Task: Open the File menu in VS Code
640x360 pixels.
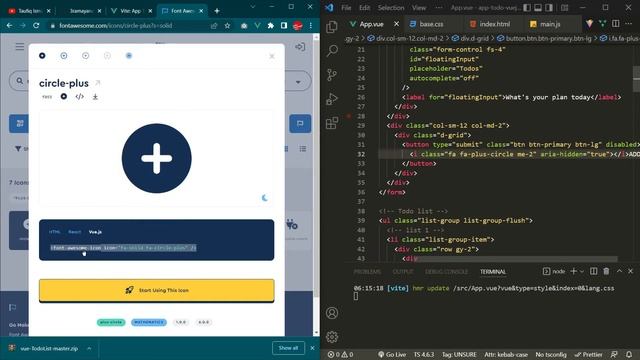Action: tap(346, 8)
